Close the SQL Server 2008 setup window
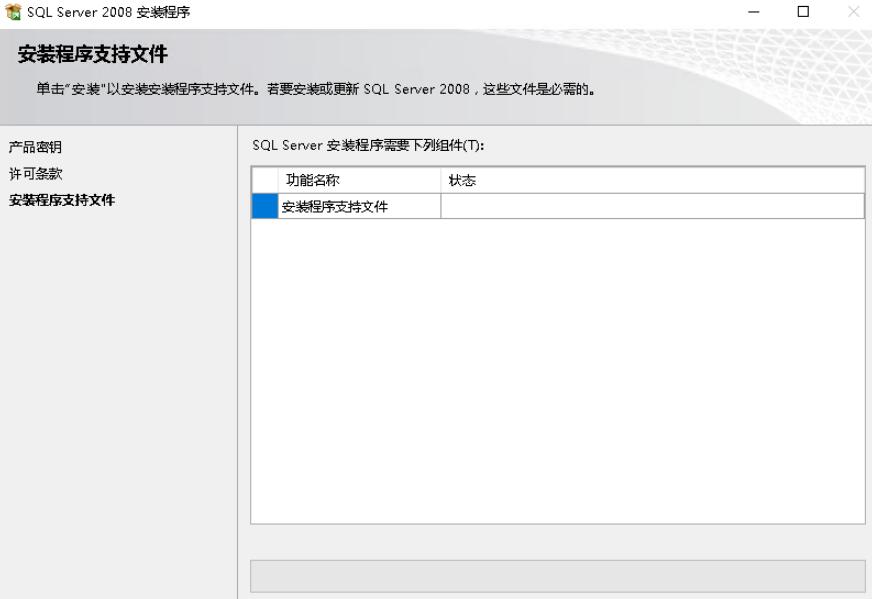The width and height of the screenshot is (872, 599). 853,12
